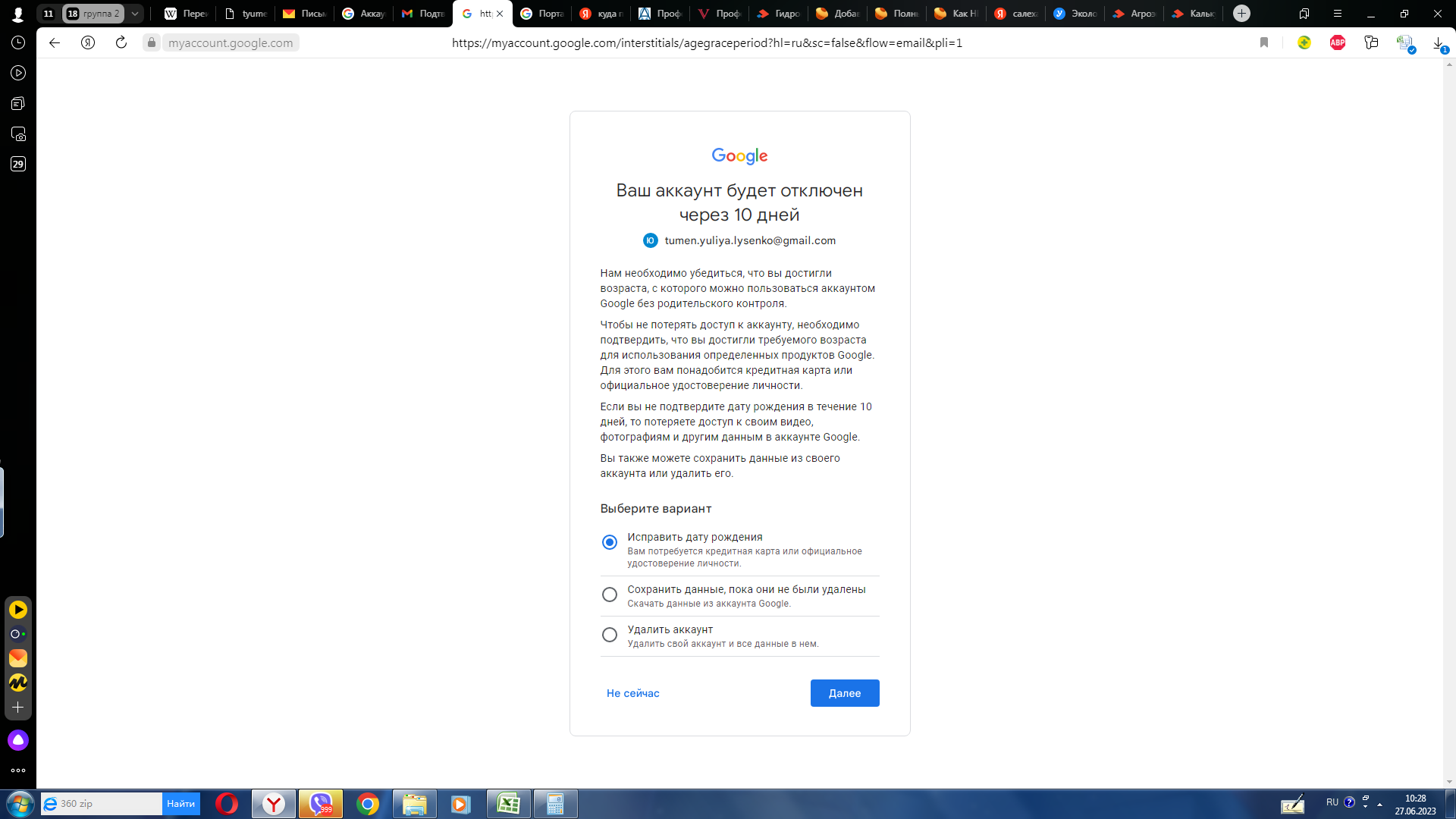Screen dimensions: 1456x819
Task: Open File Explorer from taskbar
Action: click(x=413, y=804)
